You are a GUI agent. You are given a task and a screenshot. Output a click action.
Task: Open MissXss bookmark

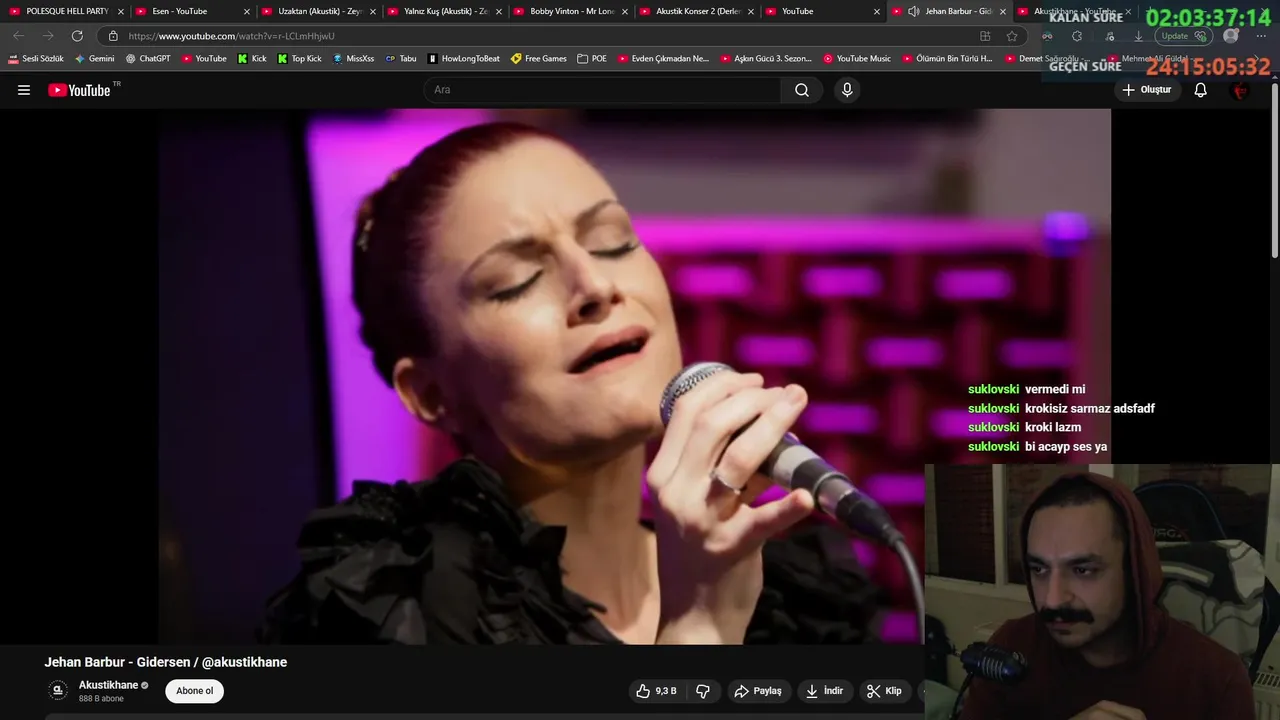[353, 59]
